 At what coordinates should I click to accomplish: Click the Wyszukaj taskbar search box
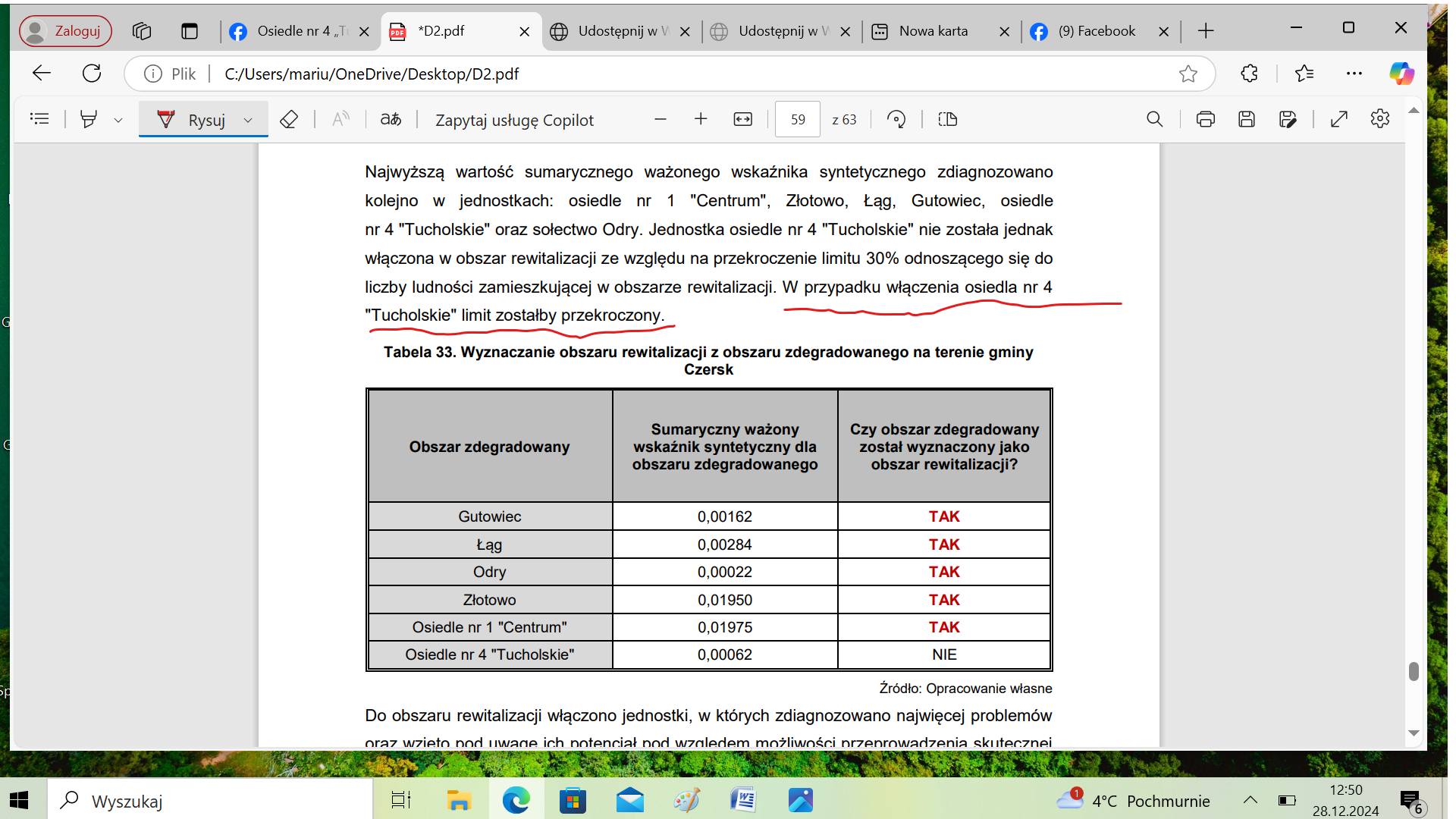pos(210,801)
